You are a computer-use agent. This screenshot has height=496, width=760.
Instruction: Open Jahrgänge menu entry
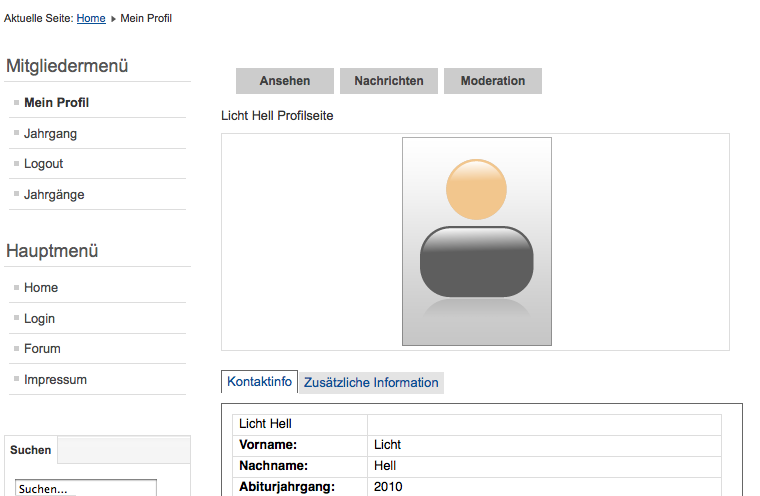(54, 195)
